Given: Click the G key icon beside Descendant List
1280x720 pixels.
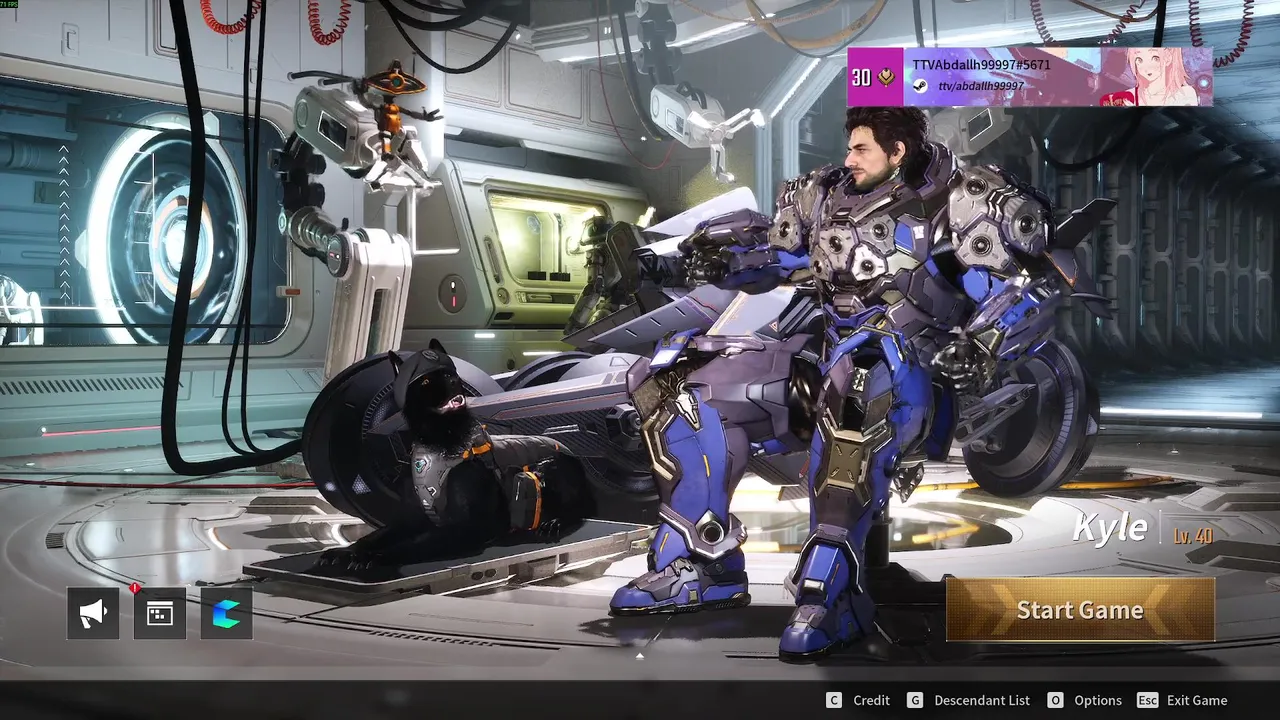Looking at the screenshot, I should click(x=915, y=700).
